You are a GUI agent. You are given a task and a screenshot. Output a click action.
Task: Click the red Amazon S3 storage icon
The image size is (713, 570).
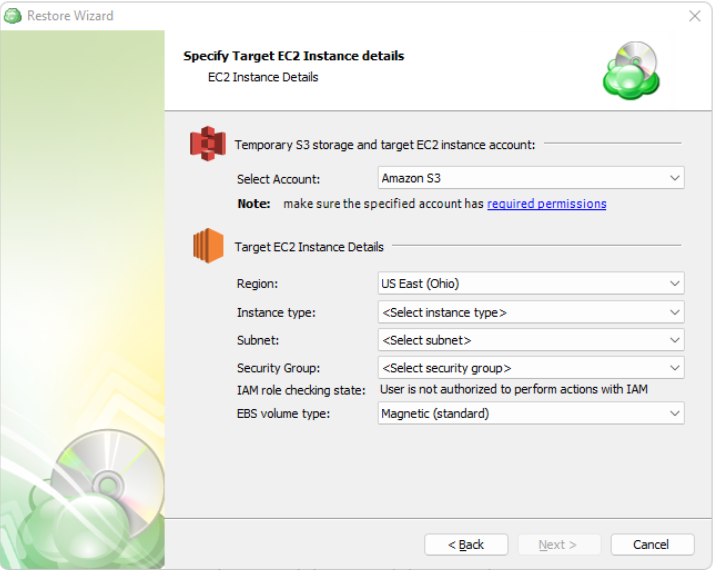(x=208, y=144)
